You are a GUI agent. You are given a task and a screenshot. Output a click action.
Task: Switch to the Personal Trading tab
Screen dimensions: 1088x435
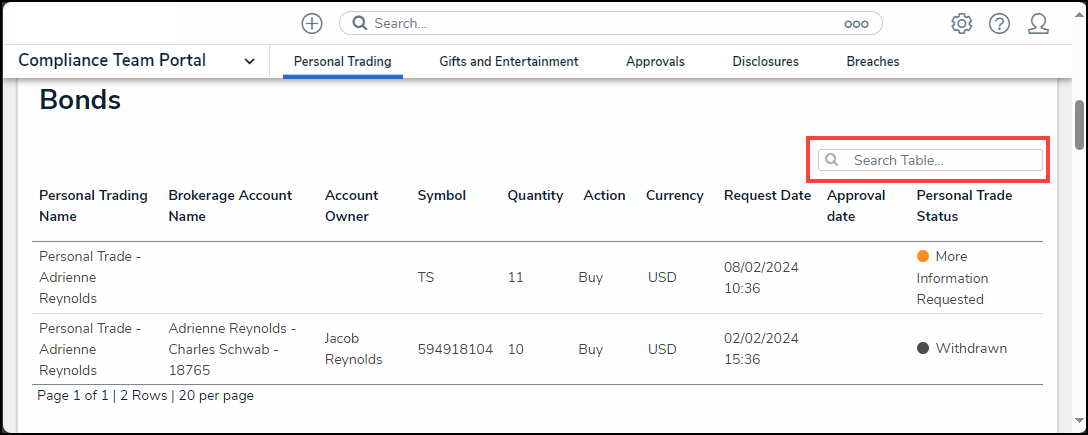(342, 61)
